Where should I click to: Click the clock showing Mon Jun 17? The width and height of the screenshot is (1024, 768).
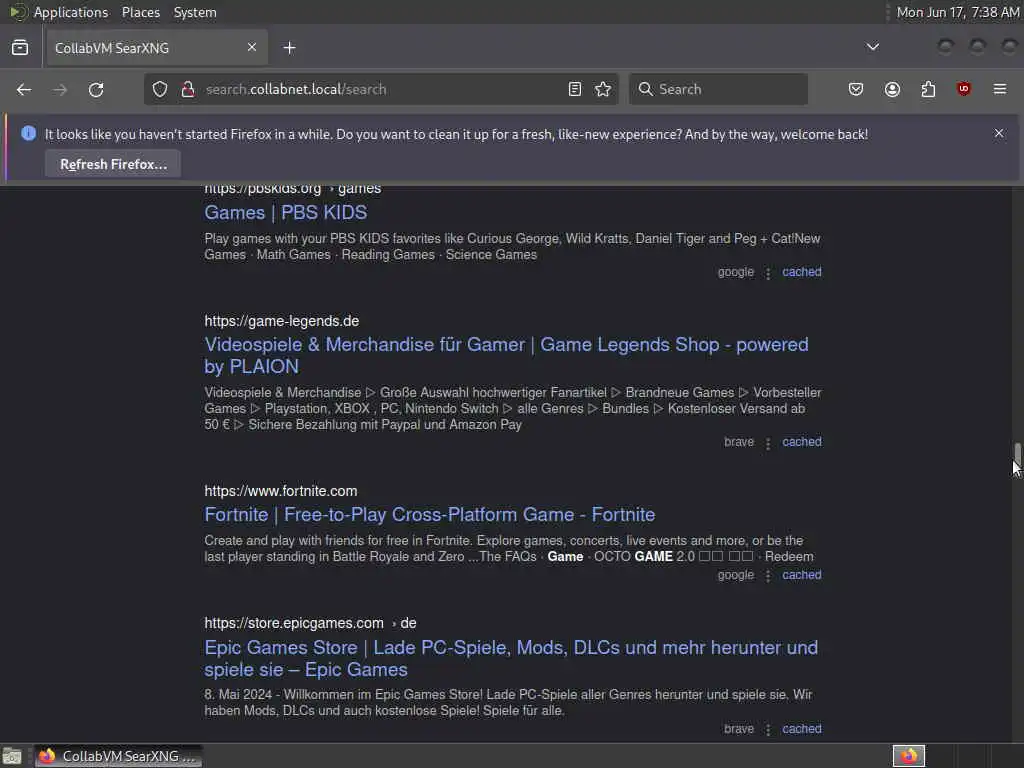pyautogui.click(x=957, y=12)
